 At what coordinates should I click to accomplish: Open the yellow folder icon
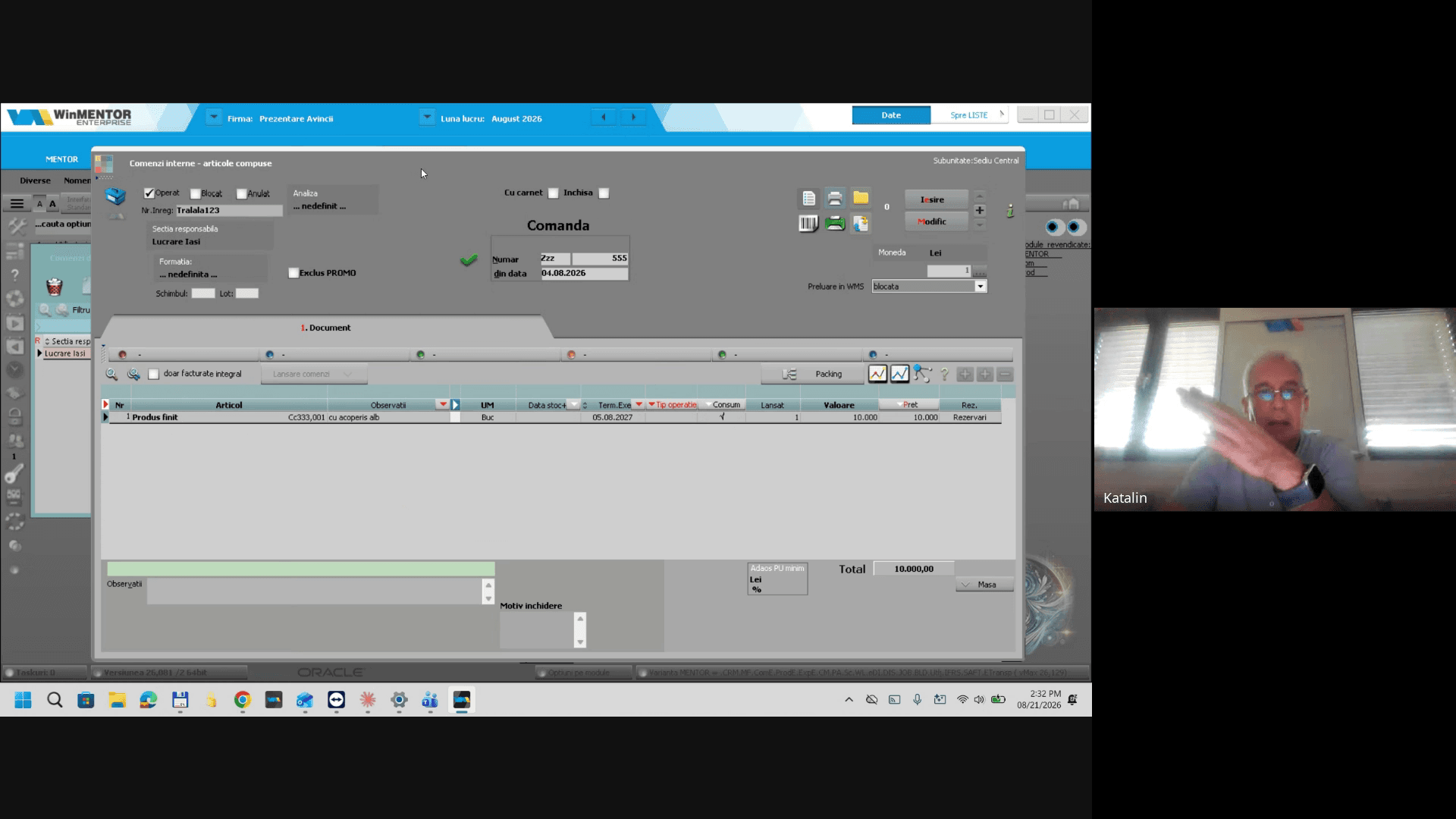[861, 198]
